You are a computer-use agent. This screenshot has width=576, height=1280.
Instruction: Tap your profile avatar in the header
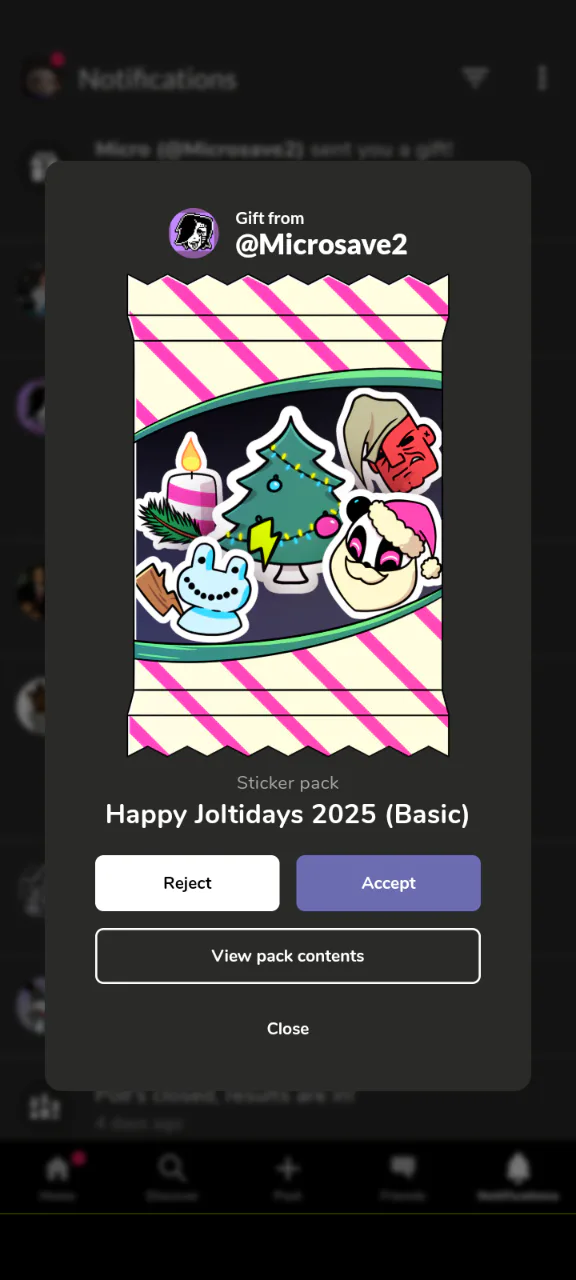pyautogui.click(x=43, y=78)
